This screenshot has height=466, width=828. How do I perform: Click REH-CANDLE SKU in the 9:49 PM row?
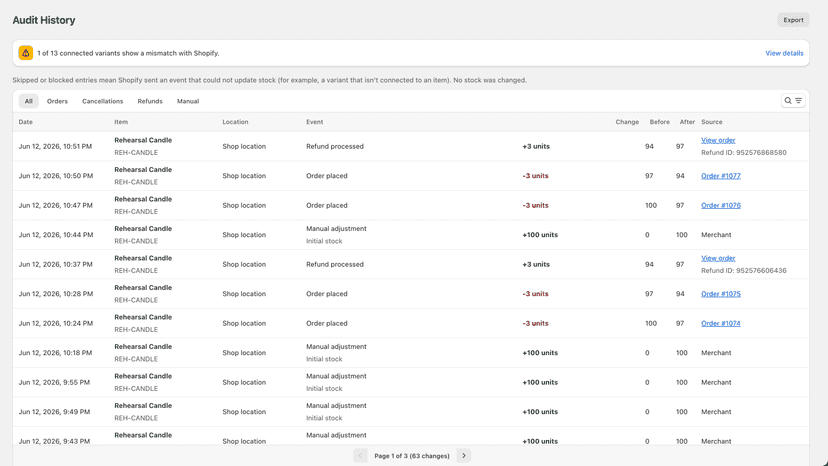(x=136, y=418)
